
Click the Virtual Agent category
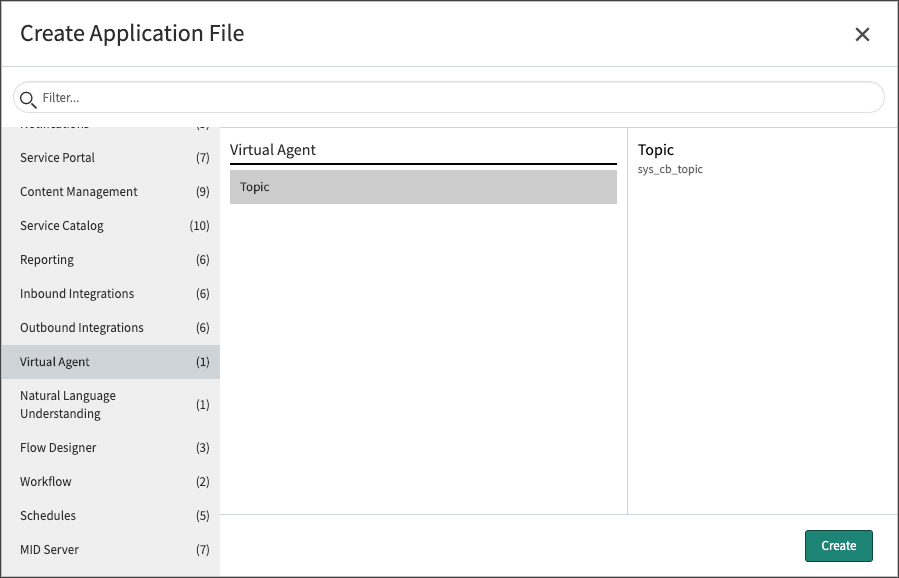[110, 362]
